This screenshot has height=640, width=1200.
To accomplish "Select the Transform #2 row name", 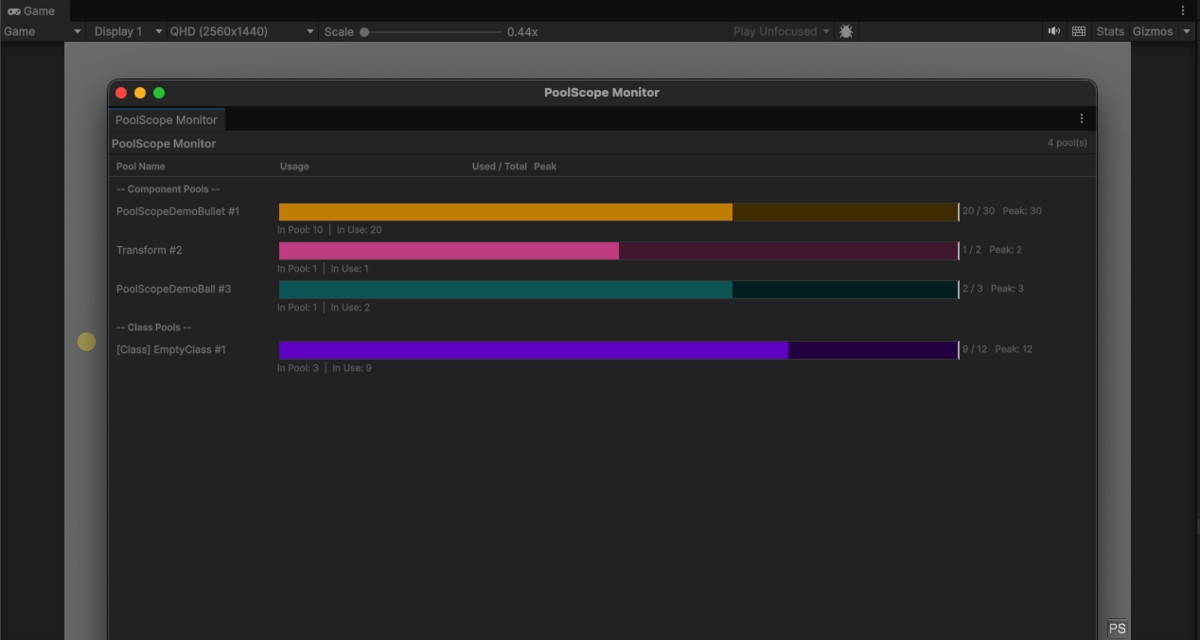I will tap(149, 250).
